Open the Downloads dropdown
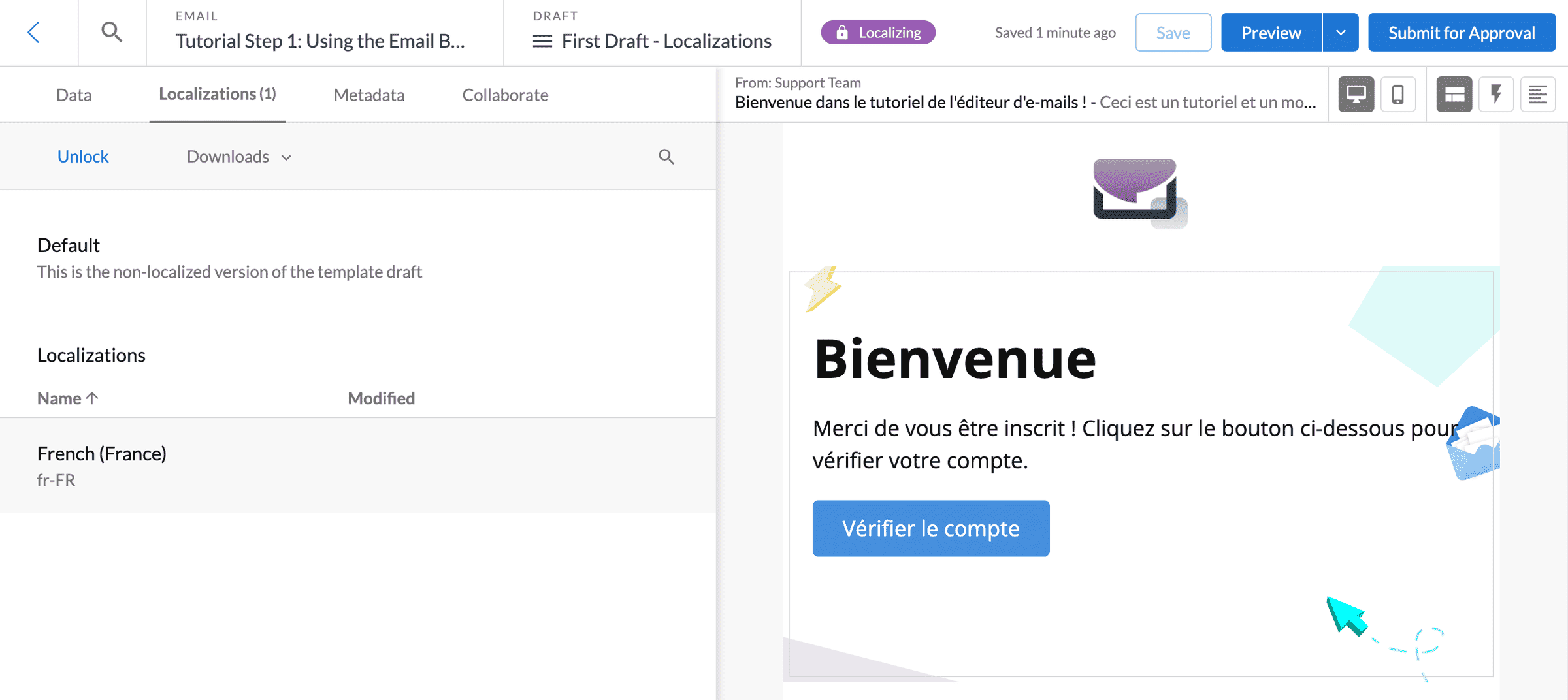Image resolution: width=1568 pixels, height=700 pixels. 239,157
